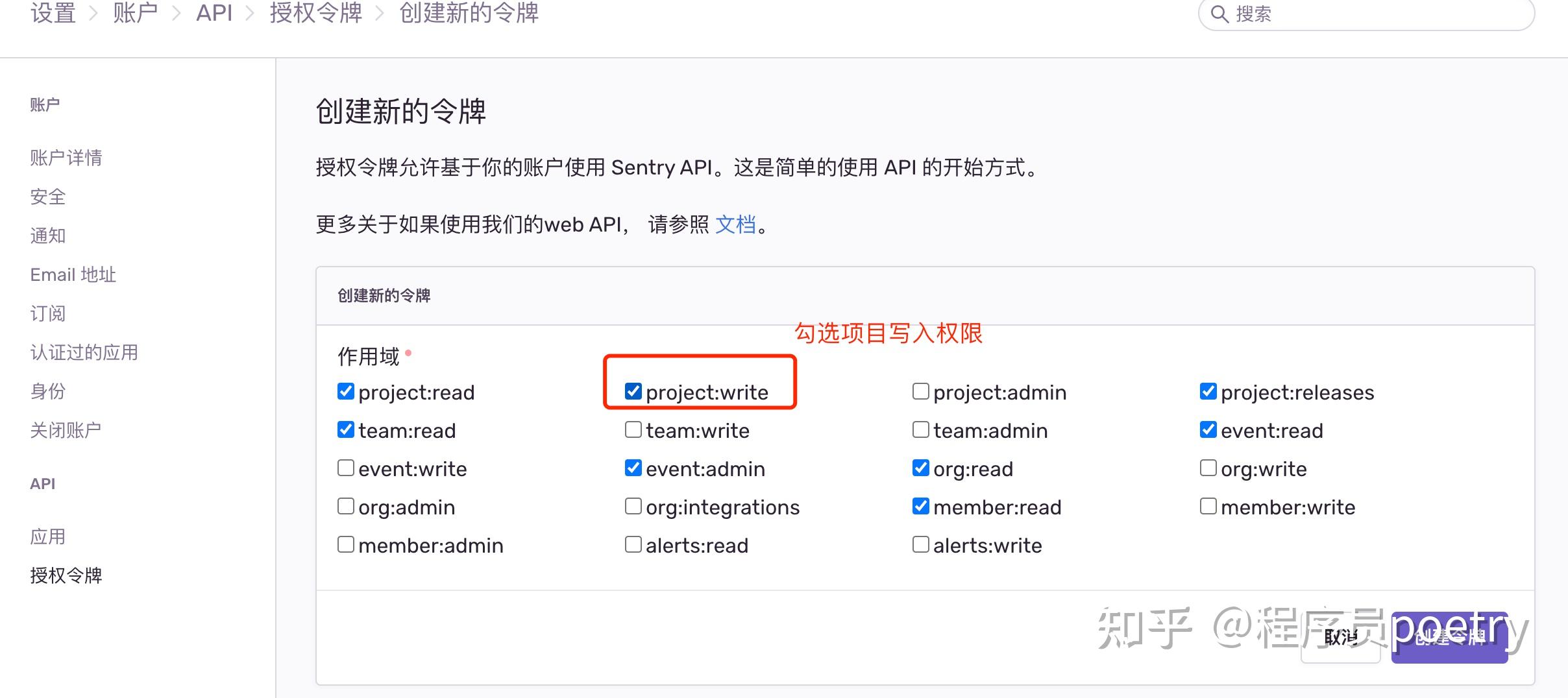This screenshot has width=1568, height=698.
Task: Click the 取消 cancel button
Action: [1341, 637]
